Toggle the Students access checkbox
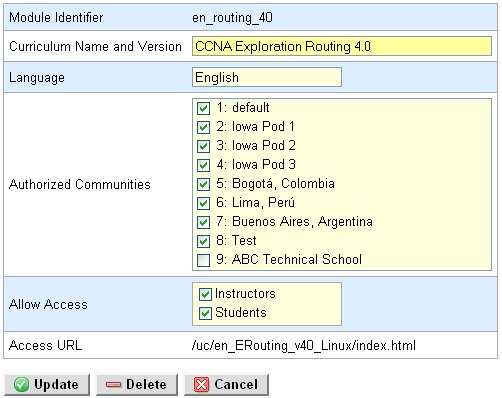Screen dimensions: 502x398 coord(205,313)
